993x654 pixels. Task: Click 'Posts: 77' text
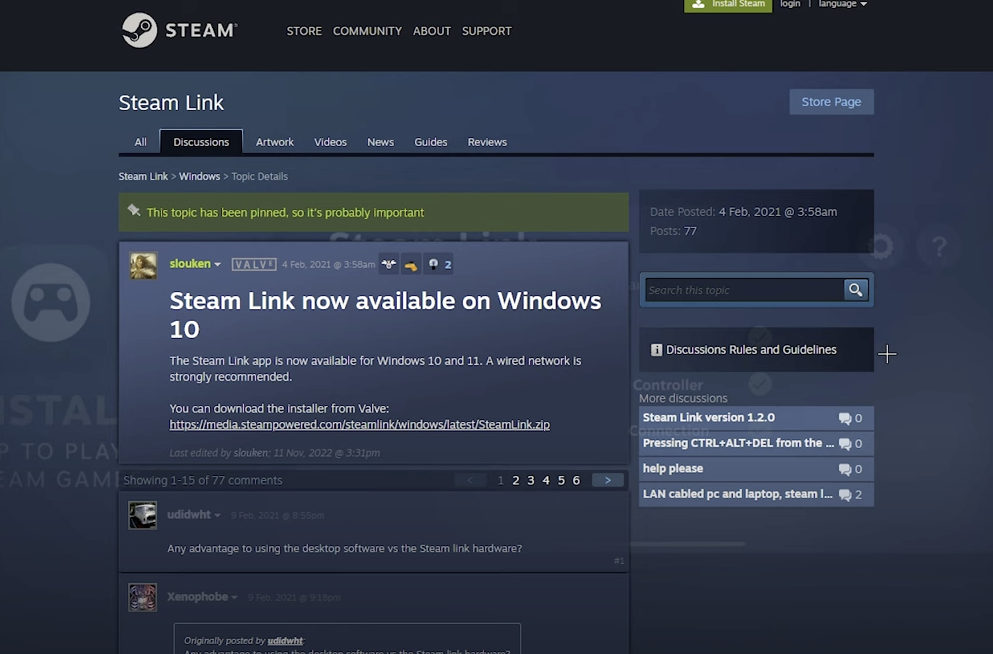tap(673, 231)
